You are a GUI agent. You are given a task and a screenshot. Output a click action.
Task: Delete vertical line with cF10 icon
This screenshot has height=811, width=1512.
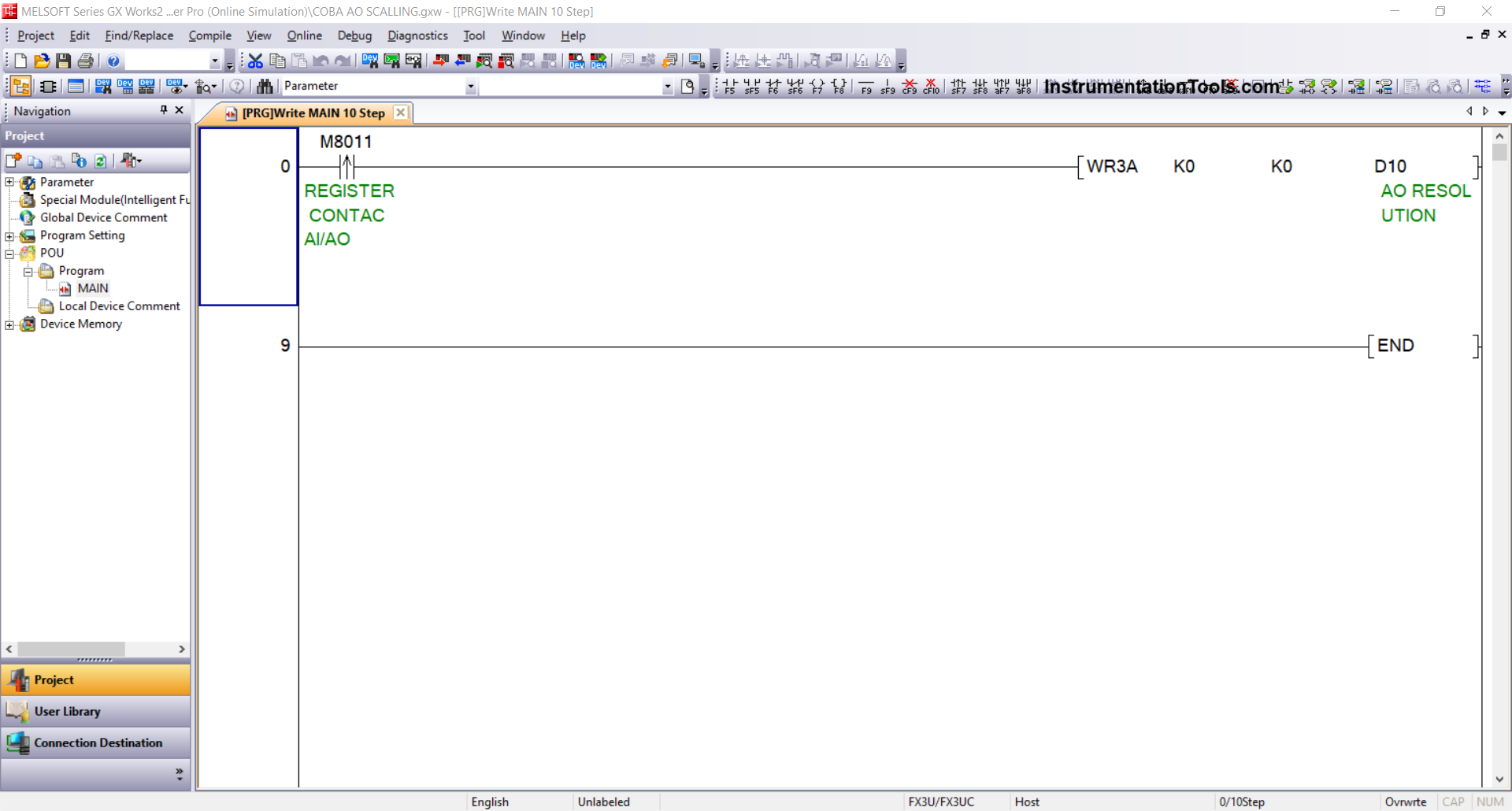[x=932, y=86]
